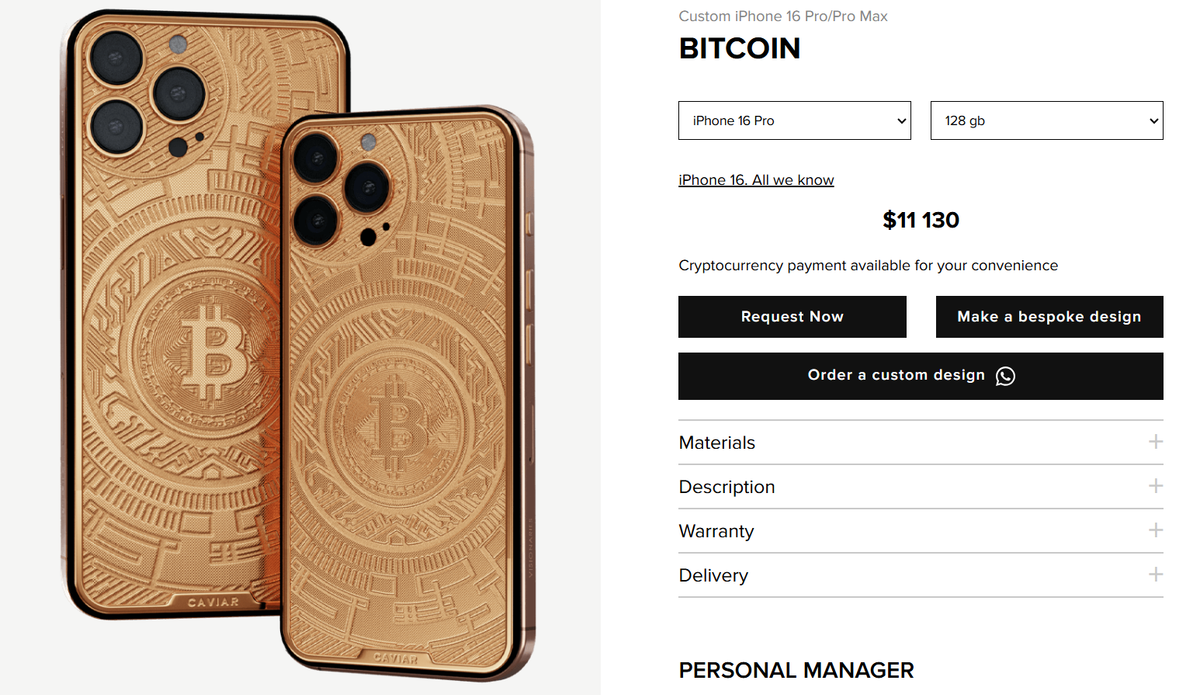Expand Materials with its plus icon

[x=1155, y=442]
